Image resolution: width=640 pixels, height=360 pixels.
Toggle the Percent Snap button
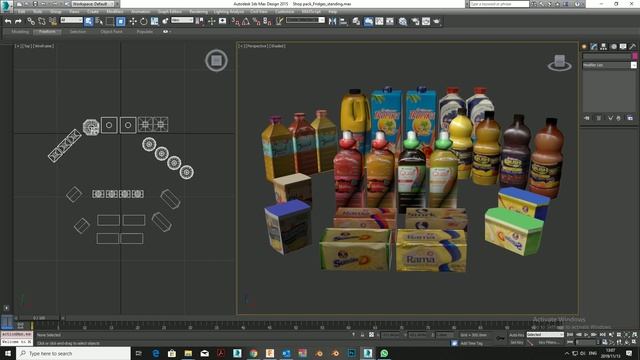(x=256, y=21)
